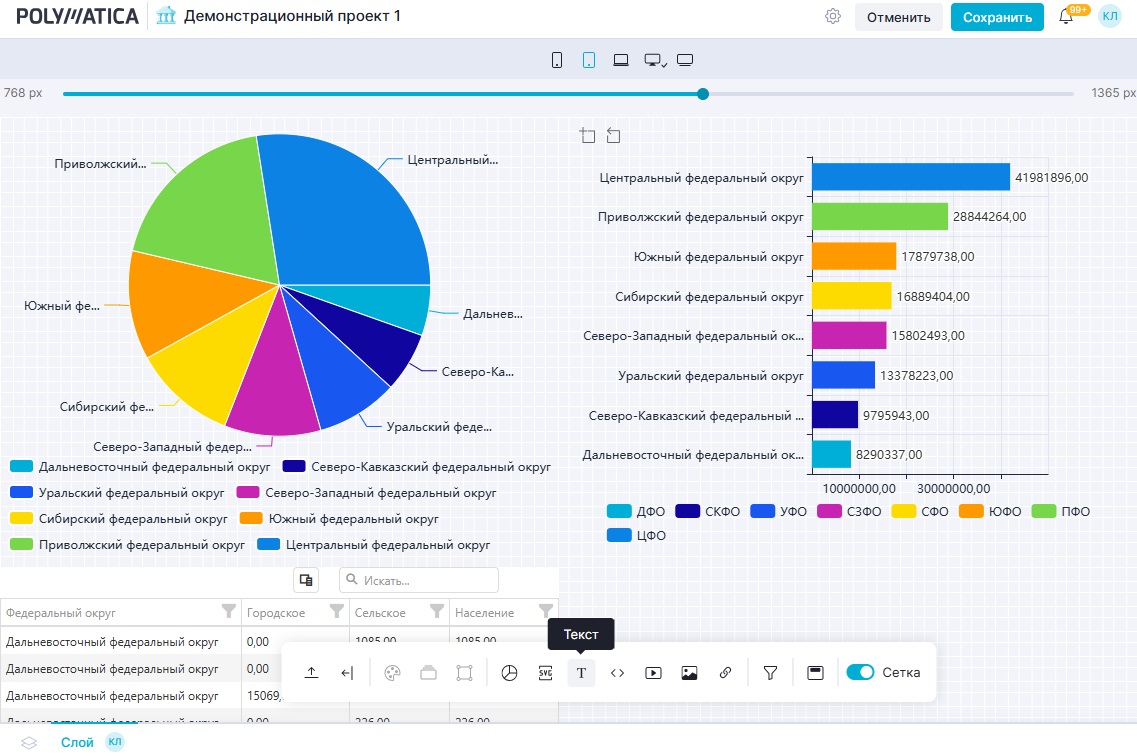
Task: Click the Сохранить button
Action: tap(997, 17)
